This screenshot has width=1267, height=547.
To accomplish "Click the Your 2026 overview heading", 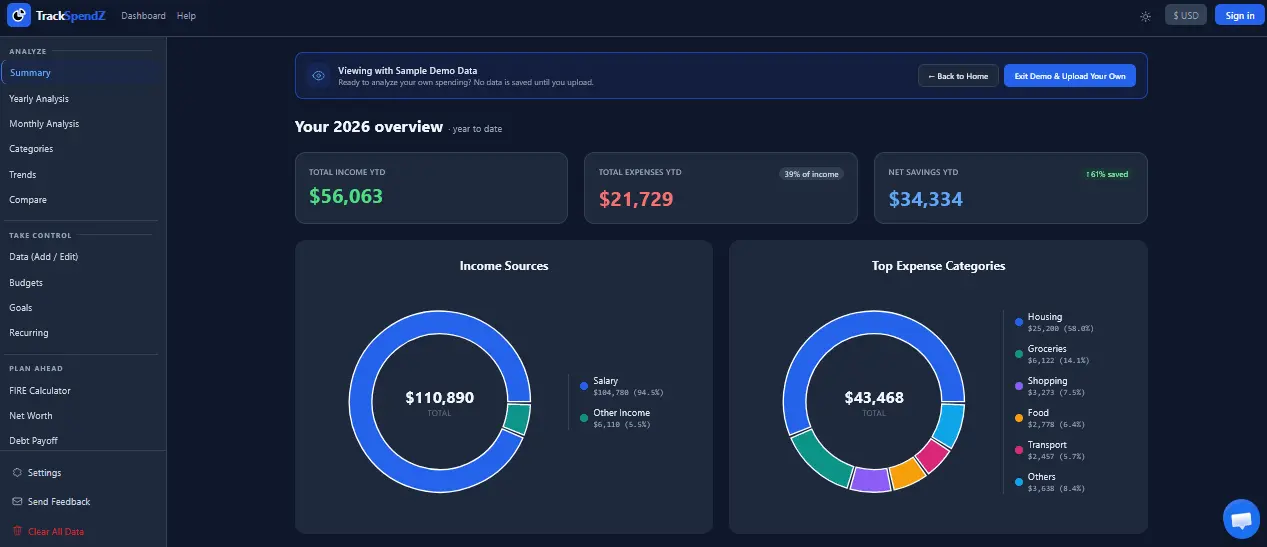I will click(368, 127).
